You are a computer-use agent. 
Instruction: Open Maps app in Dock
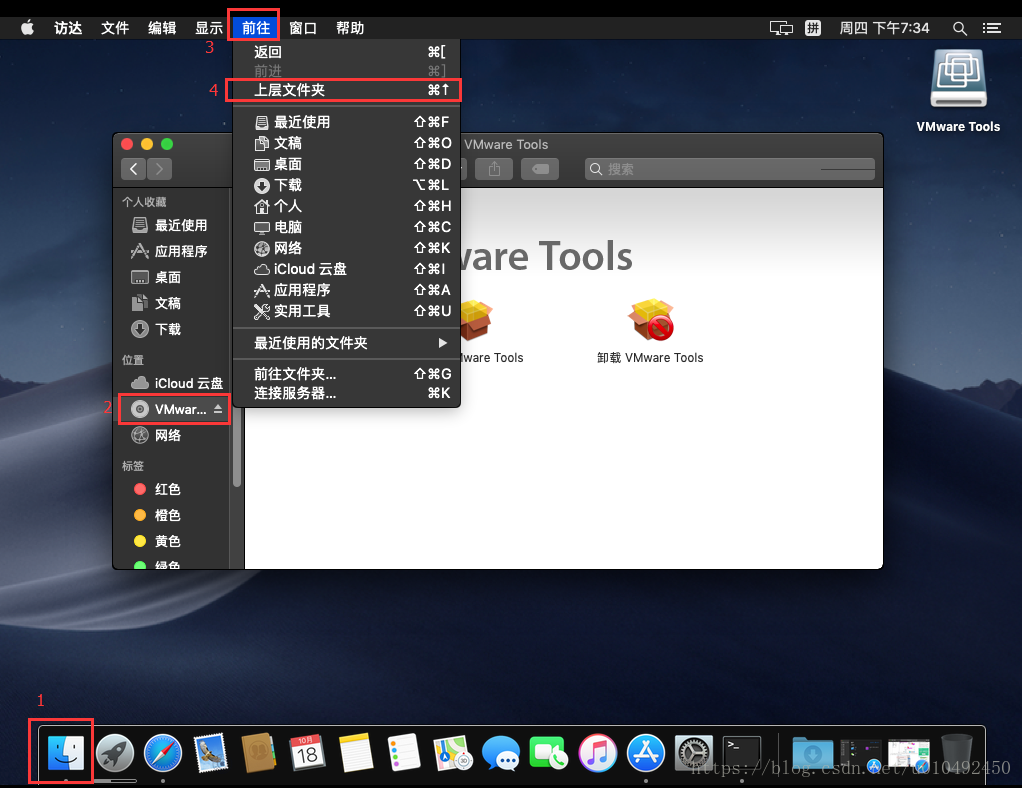(452, 753)
